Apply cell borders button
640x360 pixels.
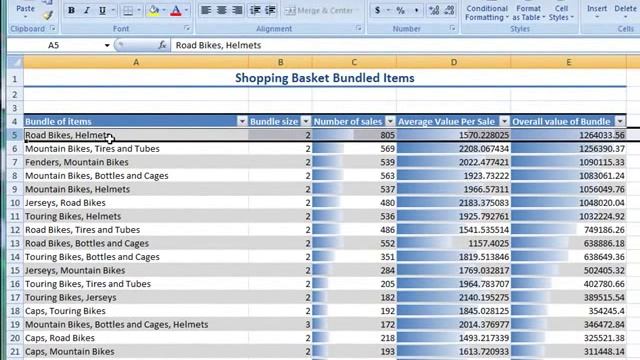point(128,10)
